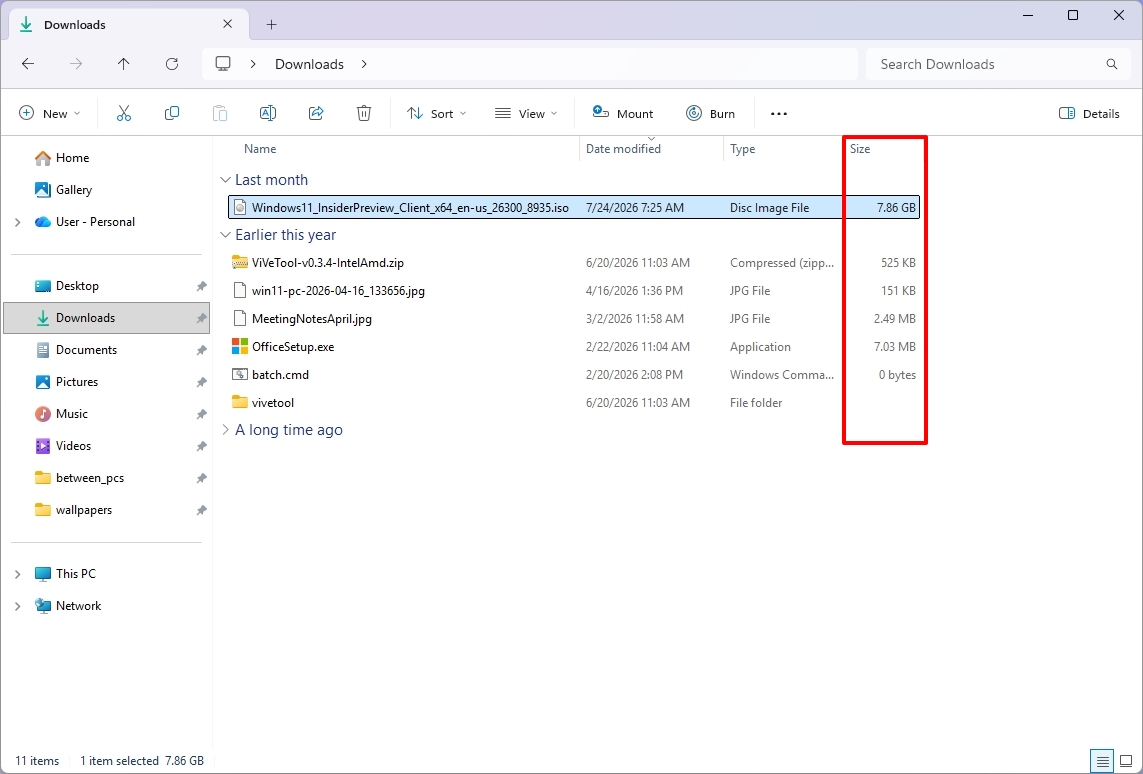
Task: Expand User - Personal OneDrive tree
Action: coord(17,222)
